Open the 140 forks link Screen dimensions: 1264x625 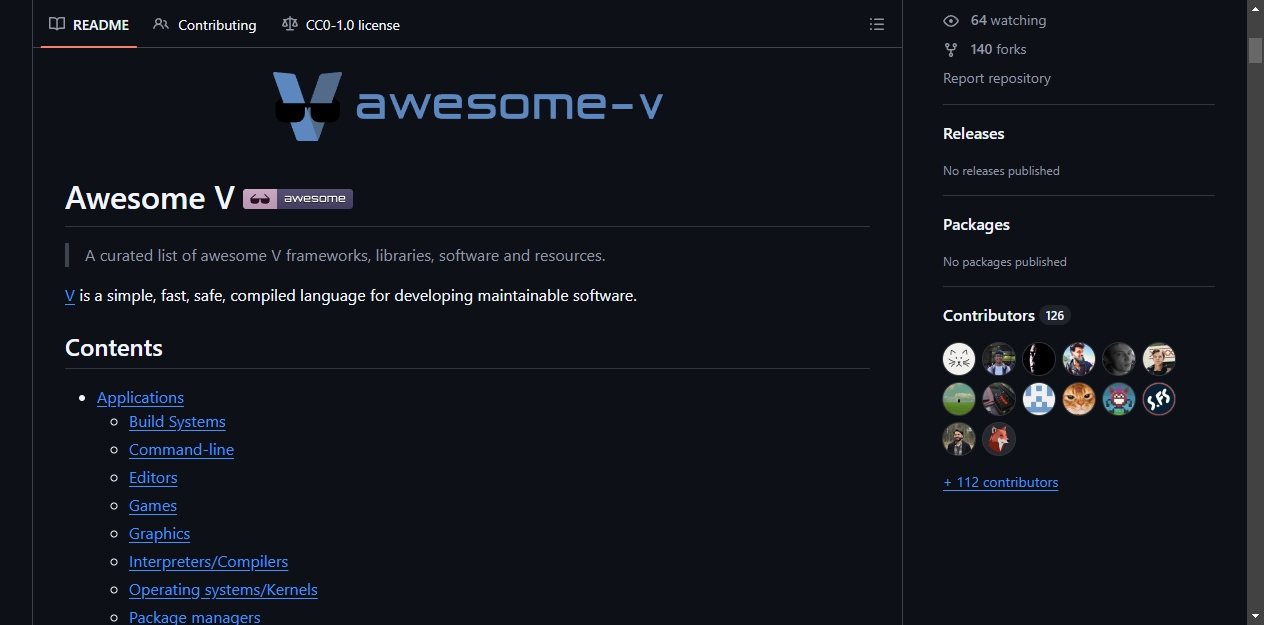point(998,50)
